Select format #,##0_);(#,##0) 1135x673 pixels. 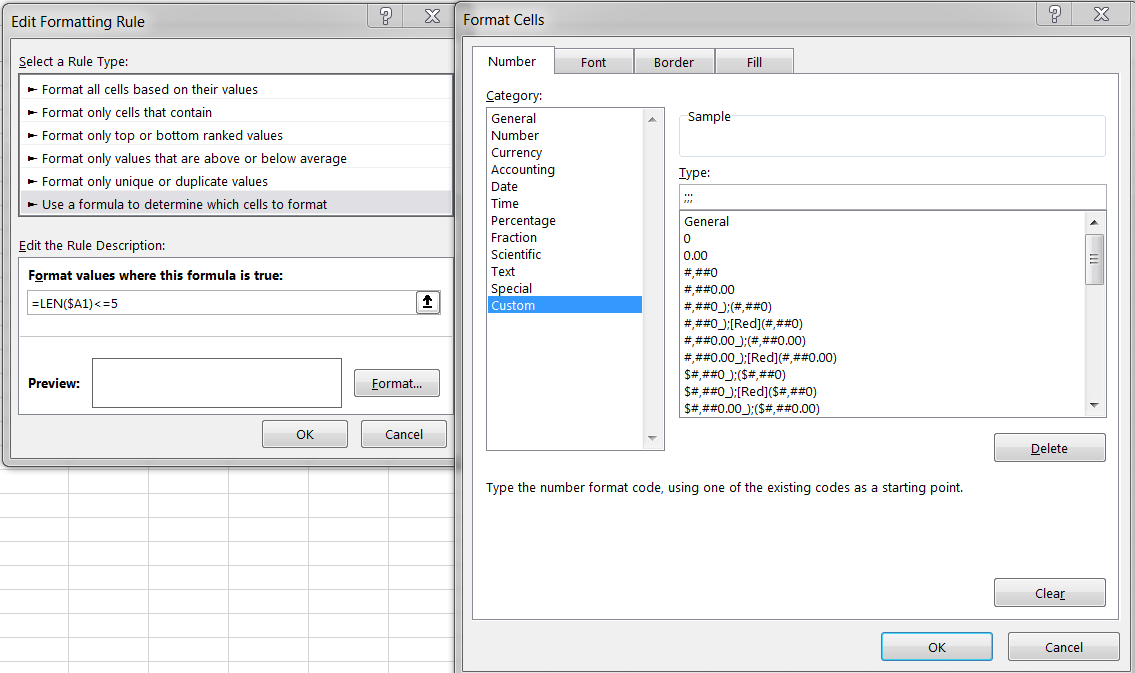(883, 307)
